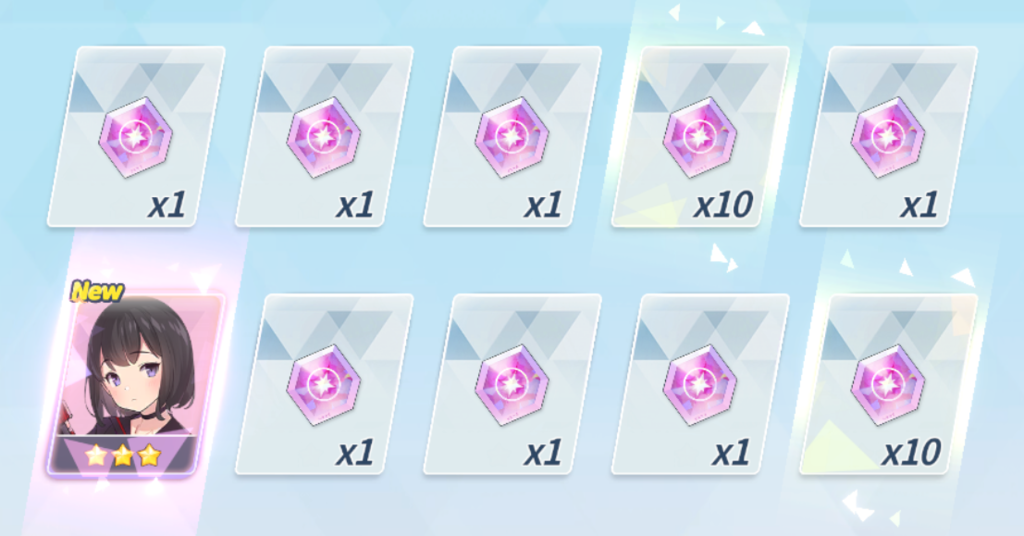Select the x1 count beside the character card
The height and width of the screenshot is (536, 1024).
(355, 453)
